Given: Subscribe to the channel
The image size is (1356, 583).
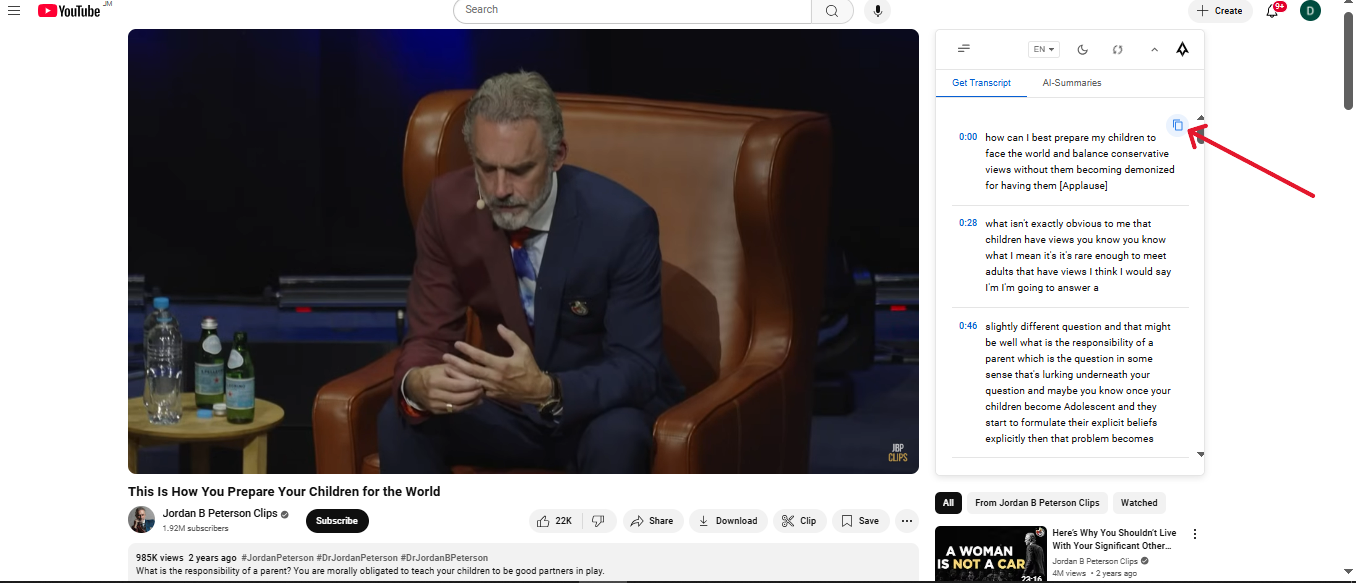Looking at the screenshot, I should pyautogui.click(x=337, y=521).
